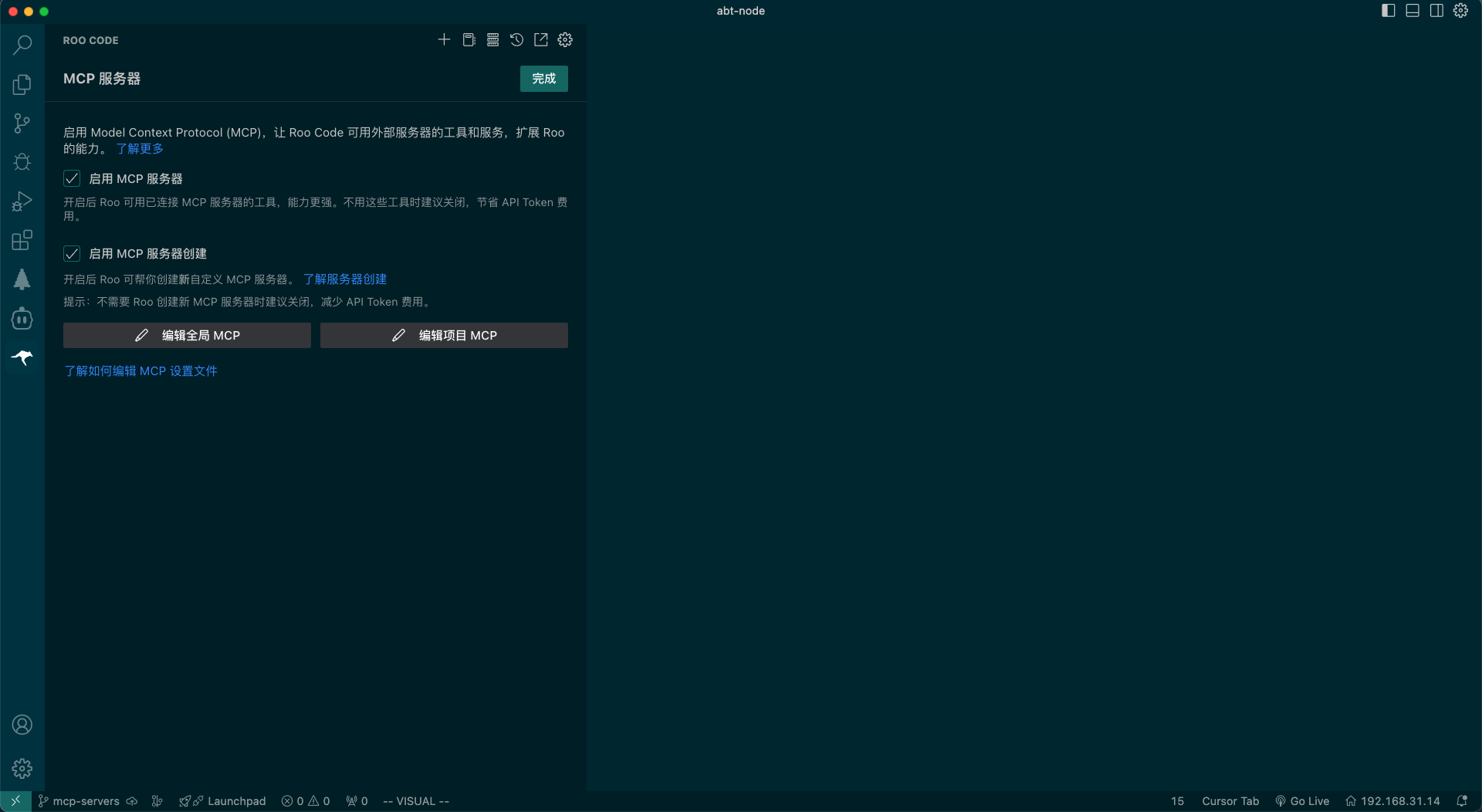This screenshot has height=812, width=1482.
Task: Toggle the primary sidebar layout icon
Action: [1388, 11]
